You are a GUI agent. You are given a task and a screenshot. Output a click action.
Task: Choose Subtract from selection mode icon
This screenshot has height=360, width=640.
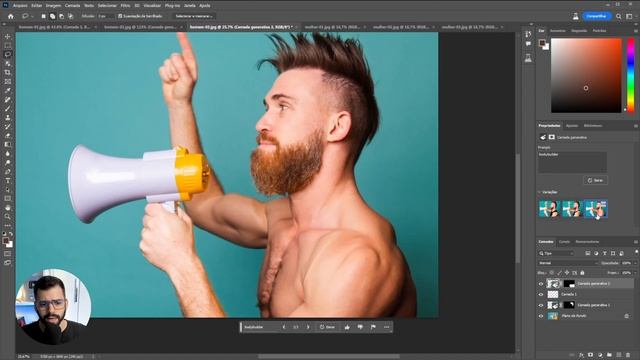tap(61, 16)
